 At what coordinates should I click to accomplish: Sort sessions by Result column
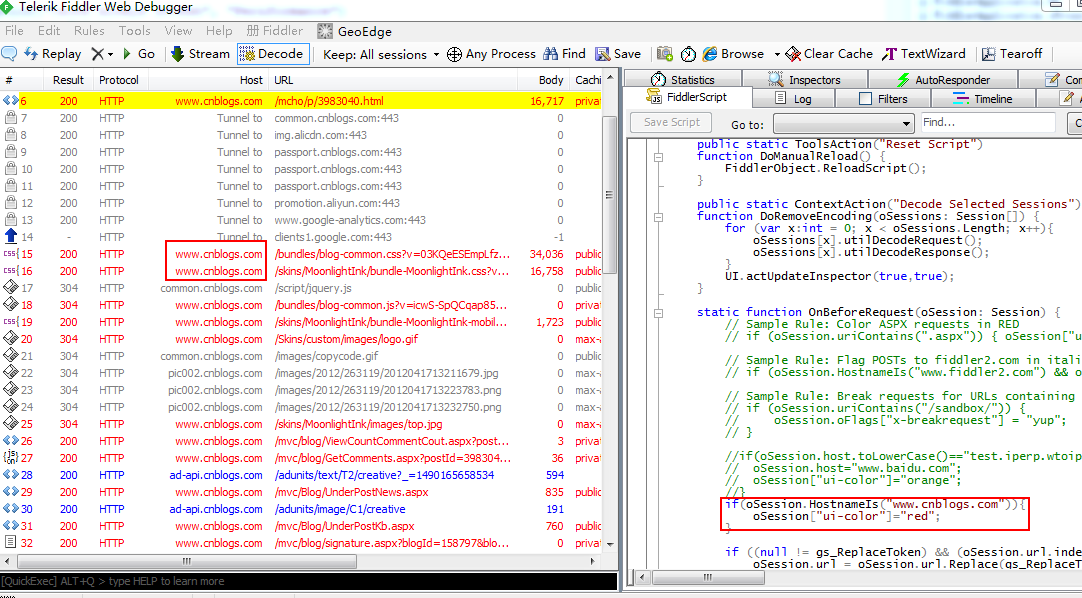(68, 80)
